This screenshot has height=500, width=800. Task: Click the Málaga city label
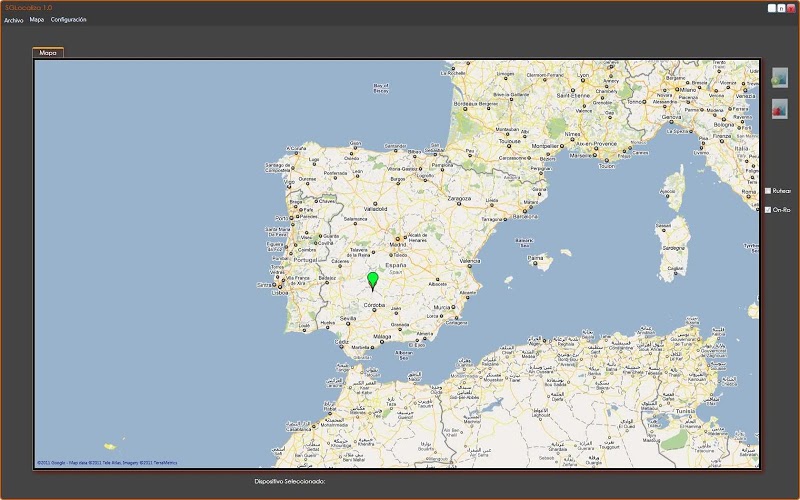(382, 336)
